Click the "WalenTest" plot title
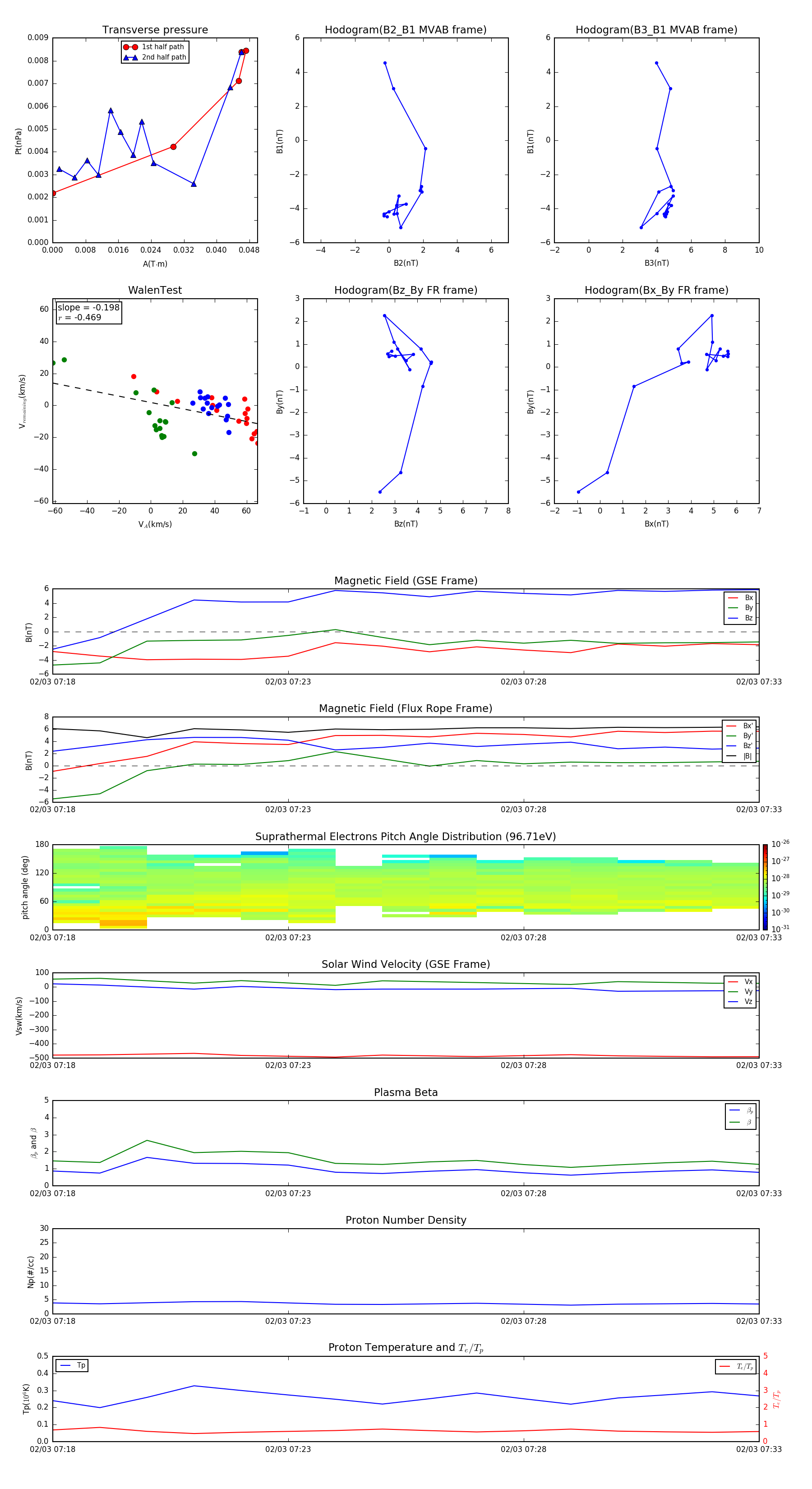The width and height of the screenshot is (812, 1489). [155, 290]
